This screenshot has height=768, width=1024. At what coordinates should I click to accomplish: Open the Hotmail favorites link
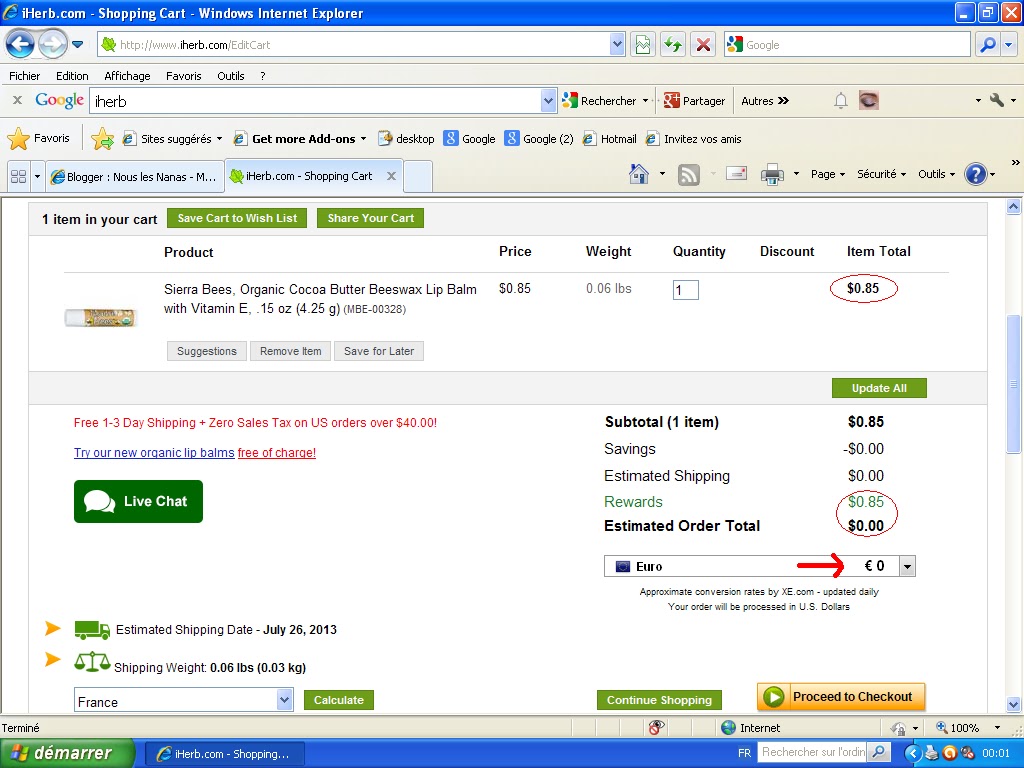click(x=609, y=138)
